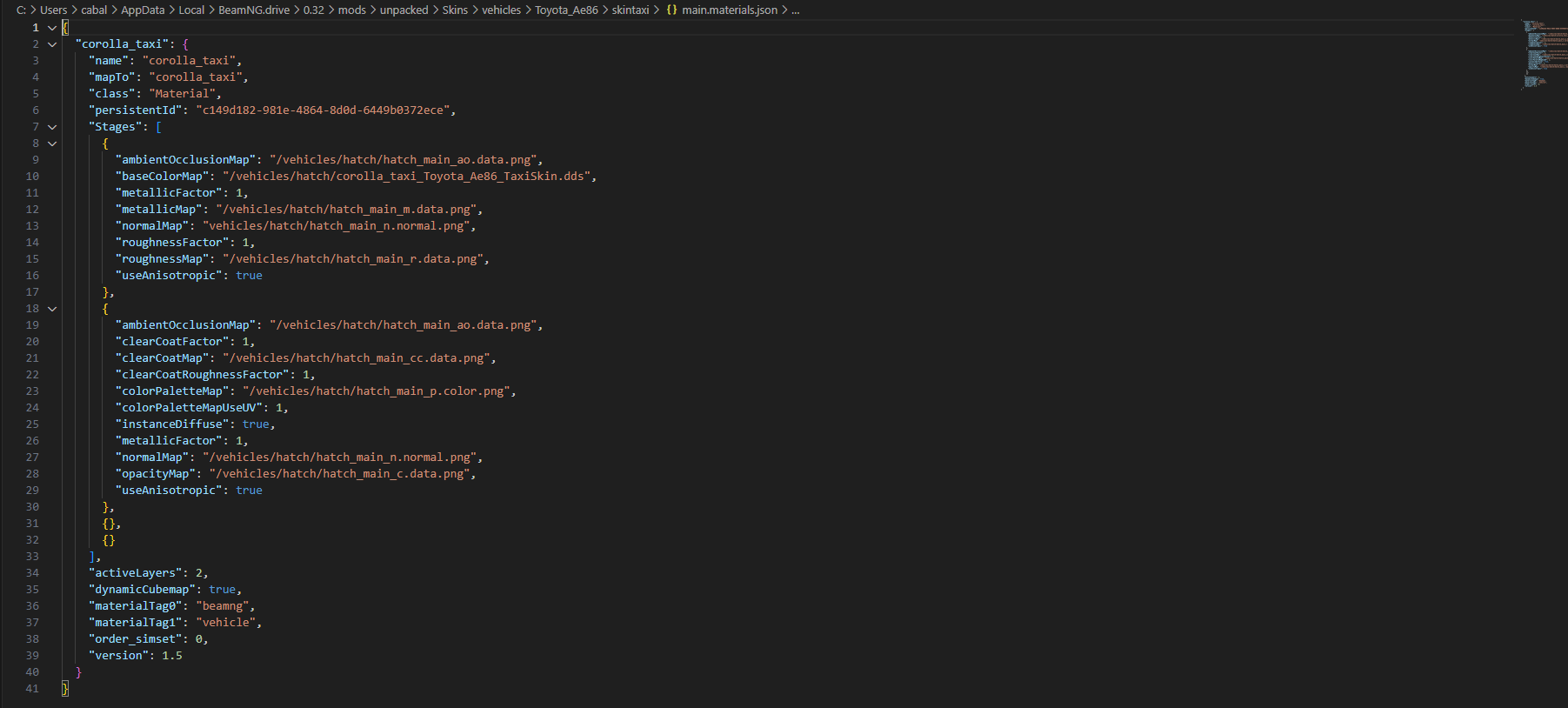
Task: Click the JSON braces icon in the breadcrumb
Action: (671, 10)
